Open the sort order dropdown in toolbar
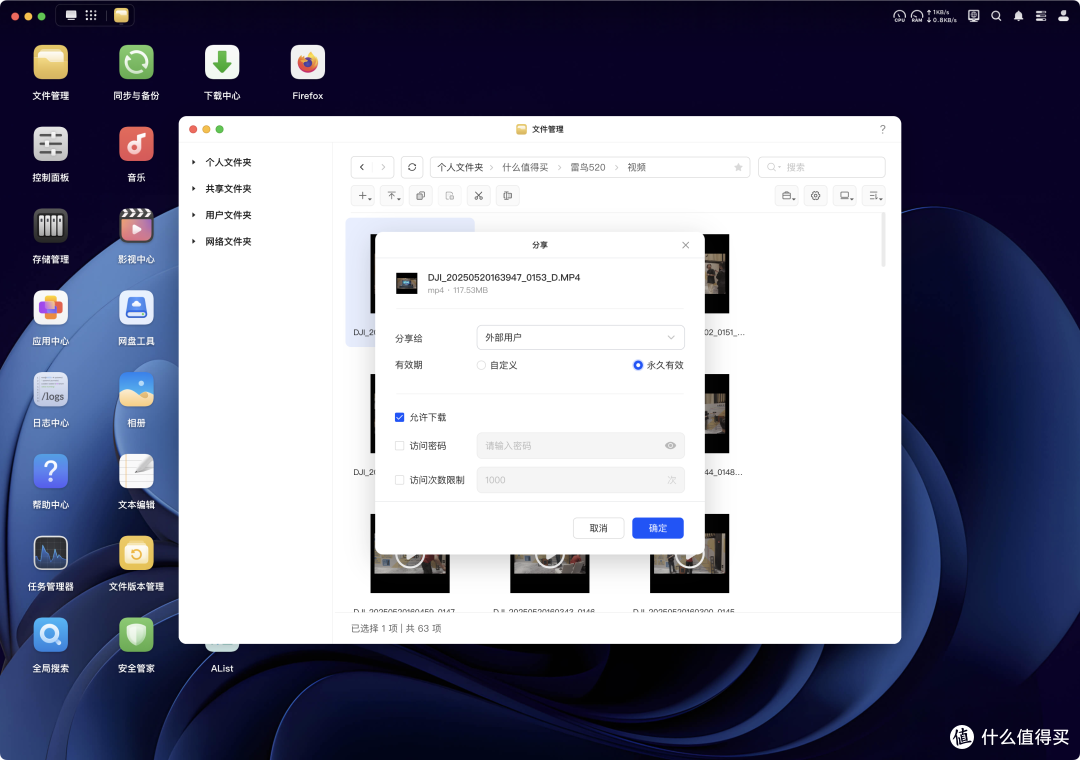 click(x=874, y=196)
